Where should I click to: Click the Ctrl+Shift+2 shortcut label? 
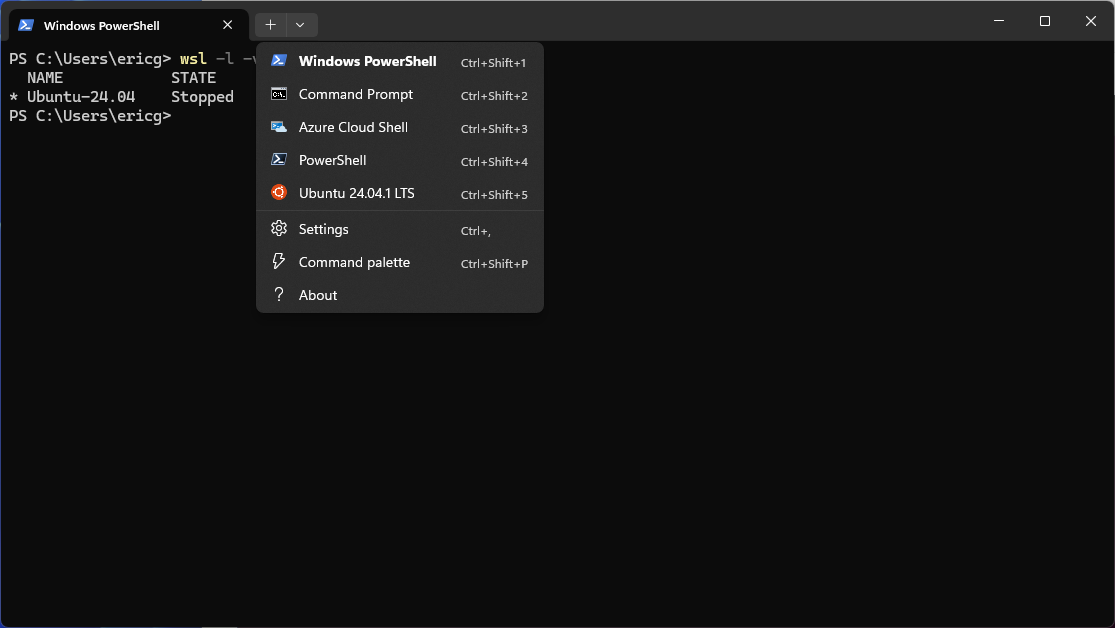pos(494,95)
